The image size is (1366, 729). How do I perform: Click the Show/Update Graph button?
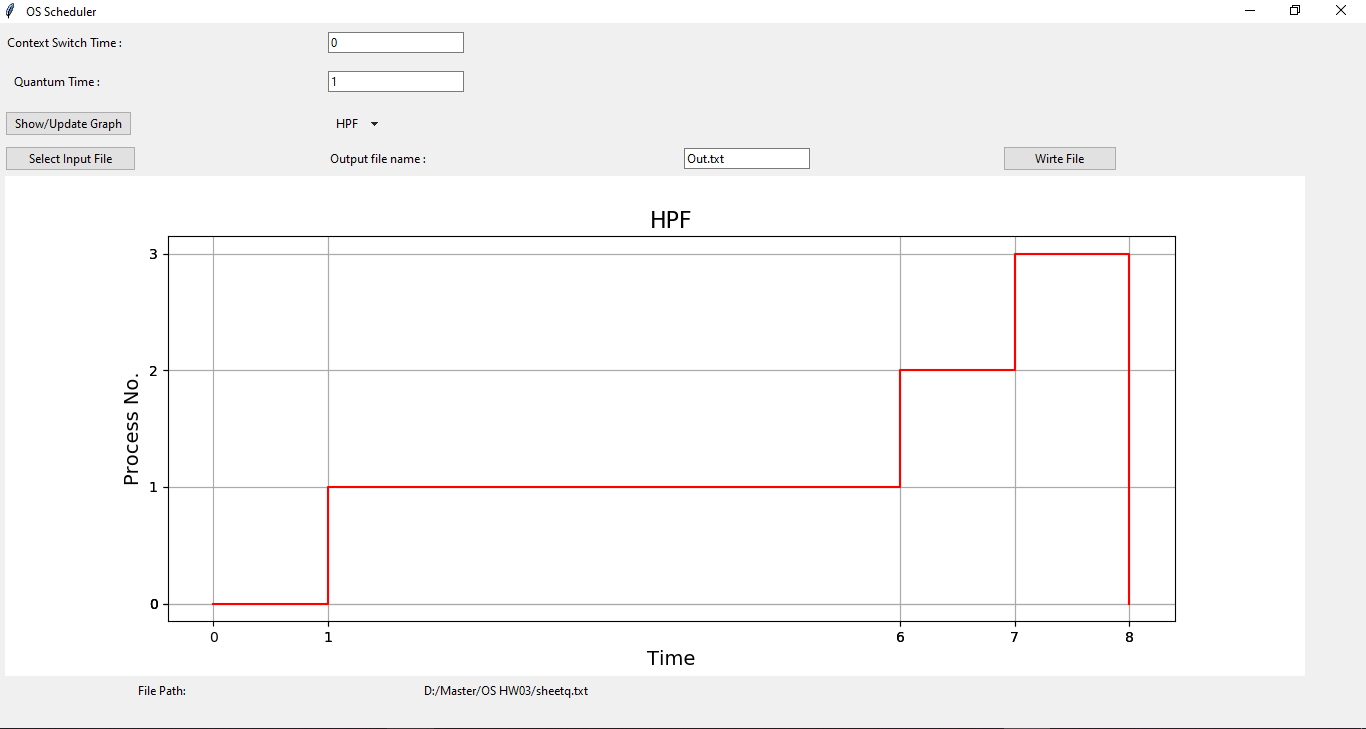tap(68, 124)
